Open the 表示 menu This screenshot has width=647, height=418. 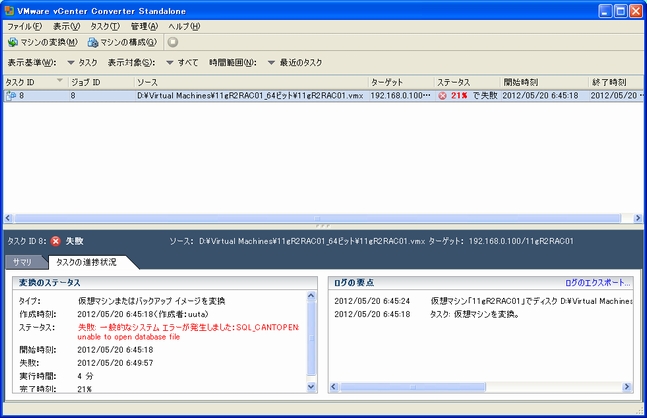click(x=66, y=26)
